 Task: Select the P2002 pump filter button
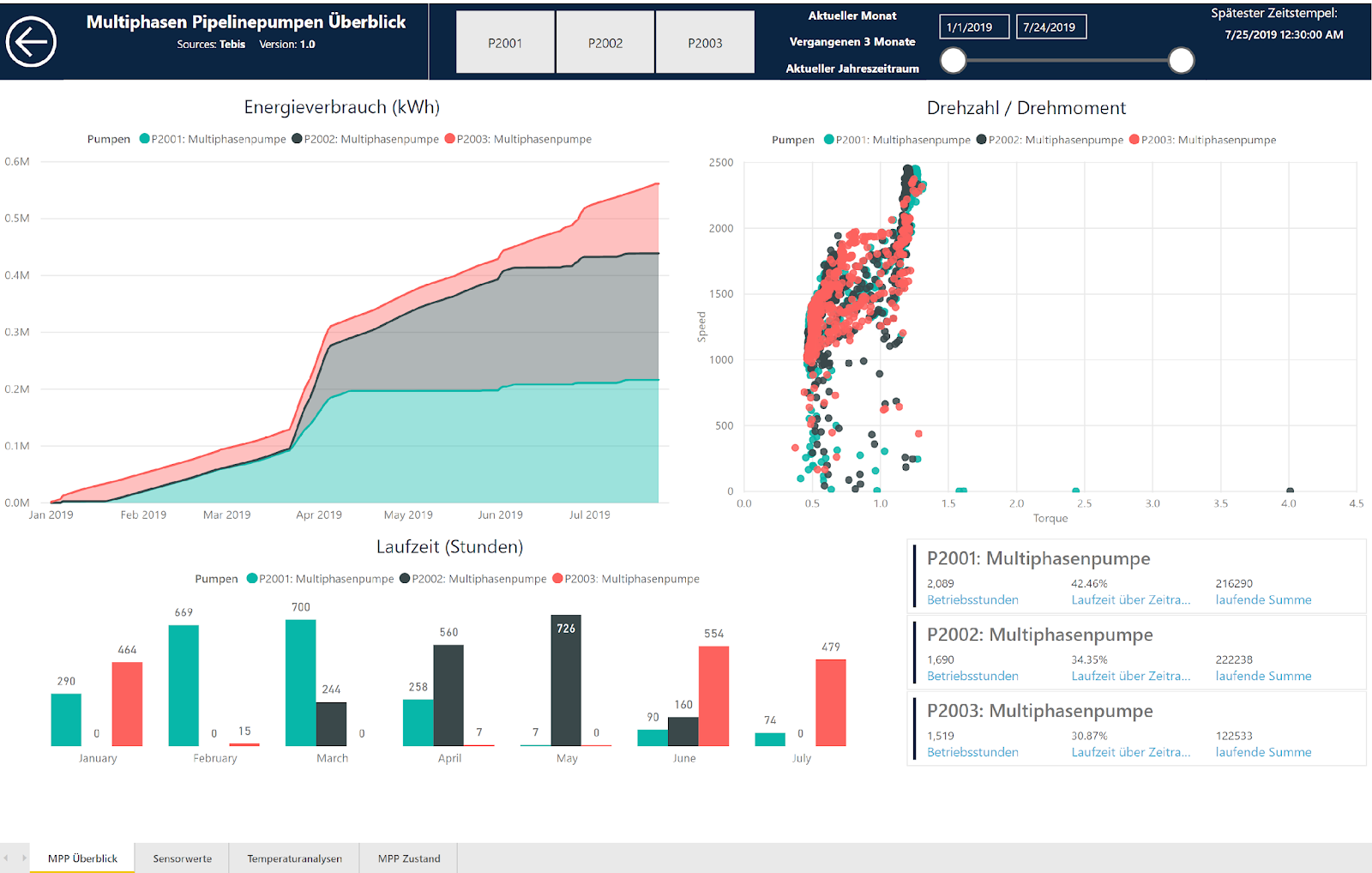click(x=605, y=43)
